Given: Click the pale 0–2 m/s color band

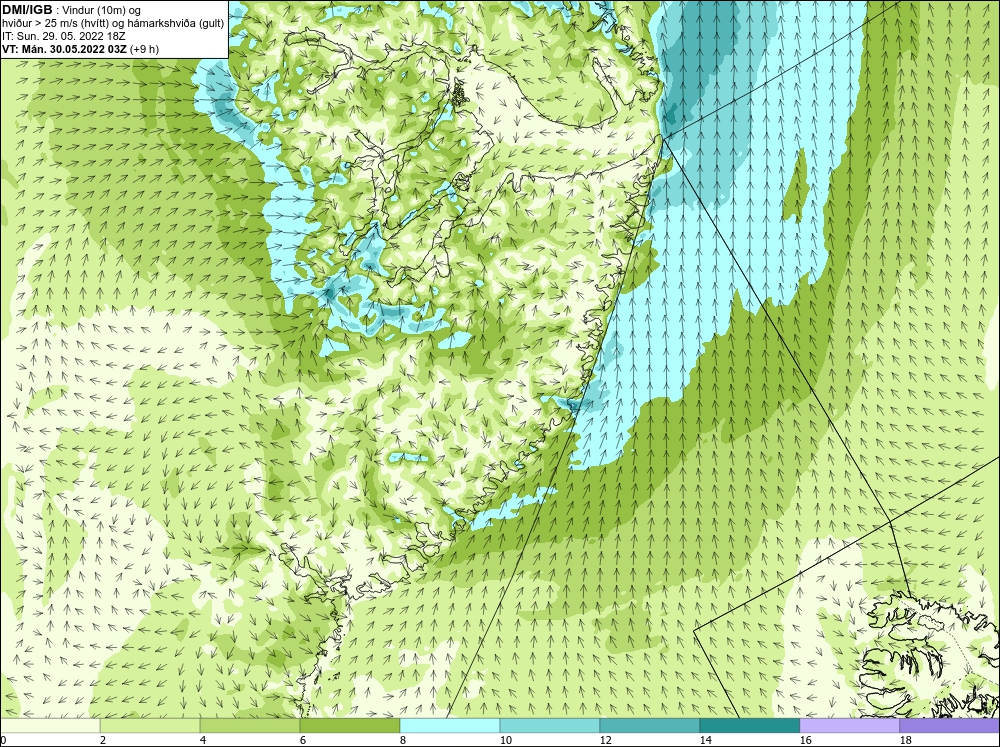Looking at the screenshot, I should coord(50,725).
